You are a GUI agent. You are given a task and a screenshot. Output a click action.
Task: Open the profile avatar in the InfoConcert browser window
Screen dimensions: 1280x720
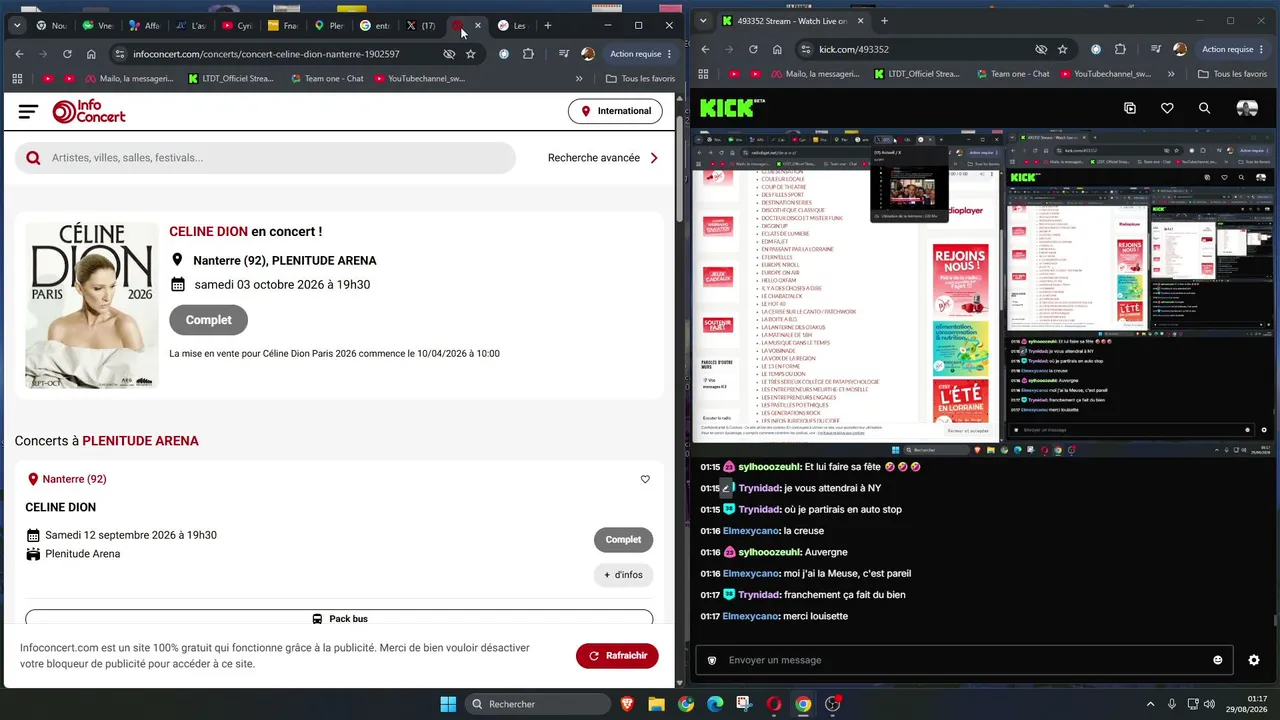tap(588, 54)
